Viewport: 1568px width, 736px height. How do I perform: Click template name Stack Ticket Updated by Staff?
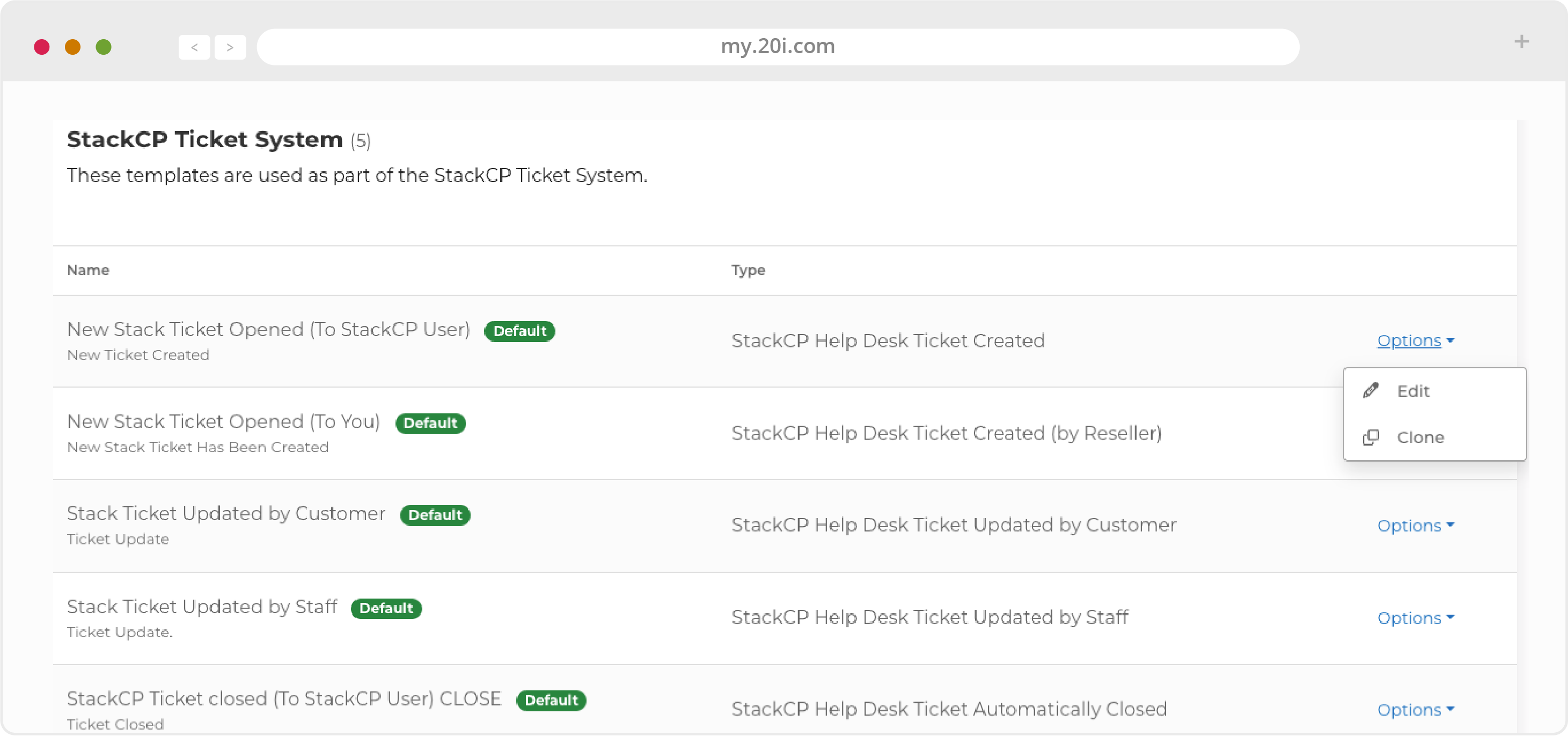(x=201, y=606)
